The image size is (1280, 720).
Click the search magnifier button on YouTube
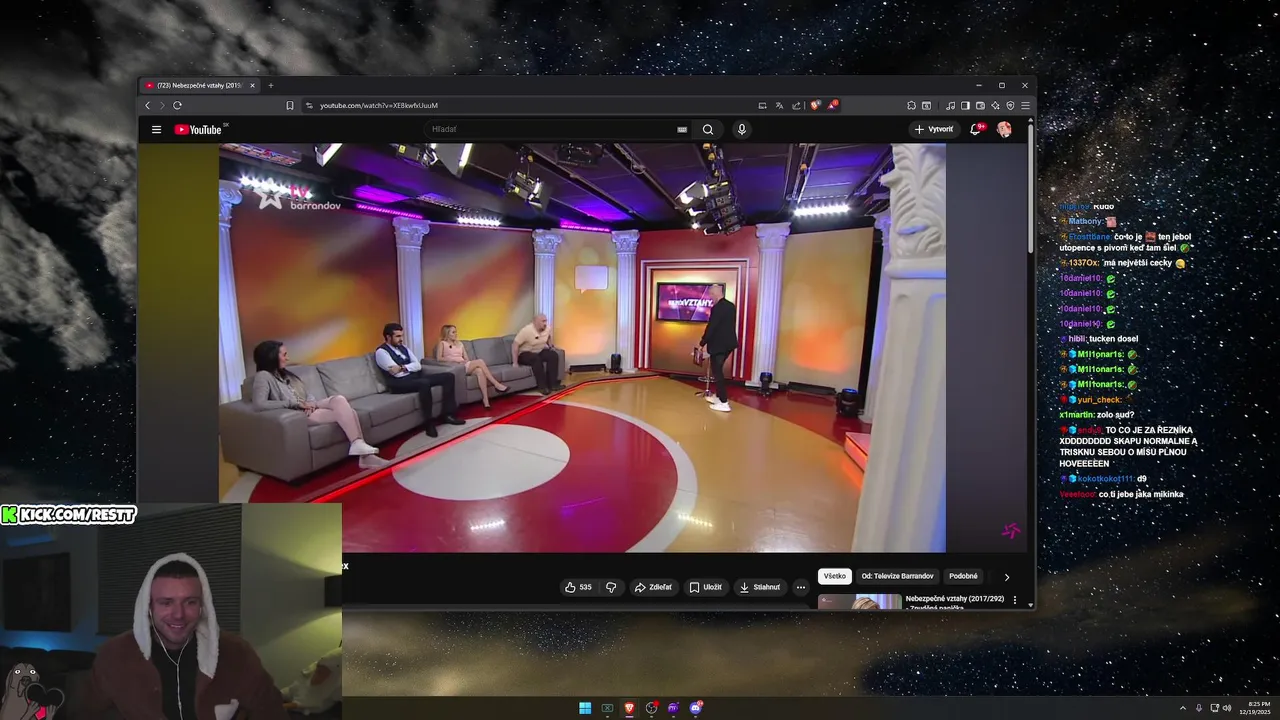click(708, 129)
